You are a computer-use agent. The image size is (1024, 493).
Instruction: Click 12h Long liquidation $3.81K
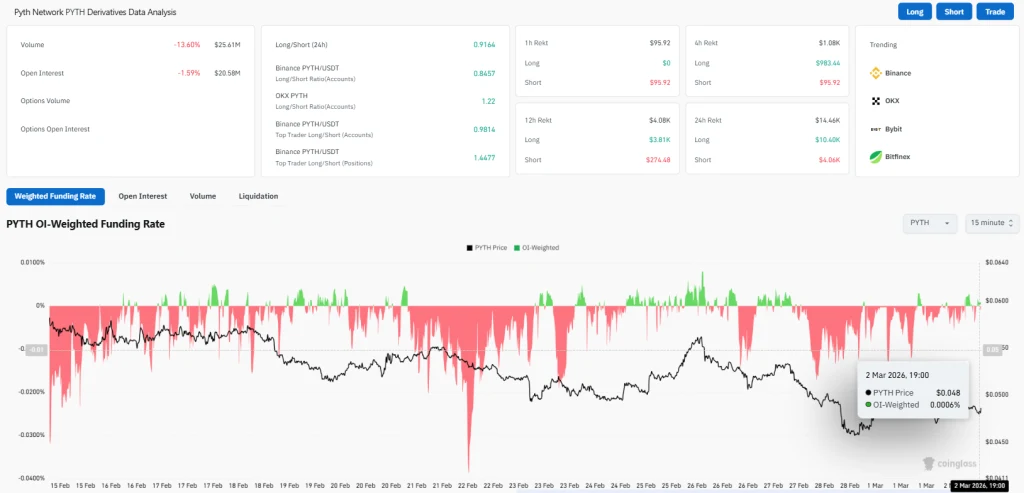pos(660,140)
